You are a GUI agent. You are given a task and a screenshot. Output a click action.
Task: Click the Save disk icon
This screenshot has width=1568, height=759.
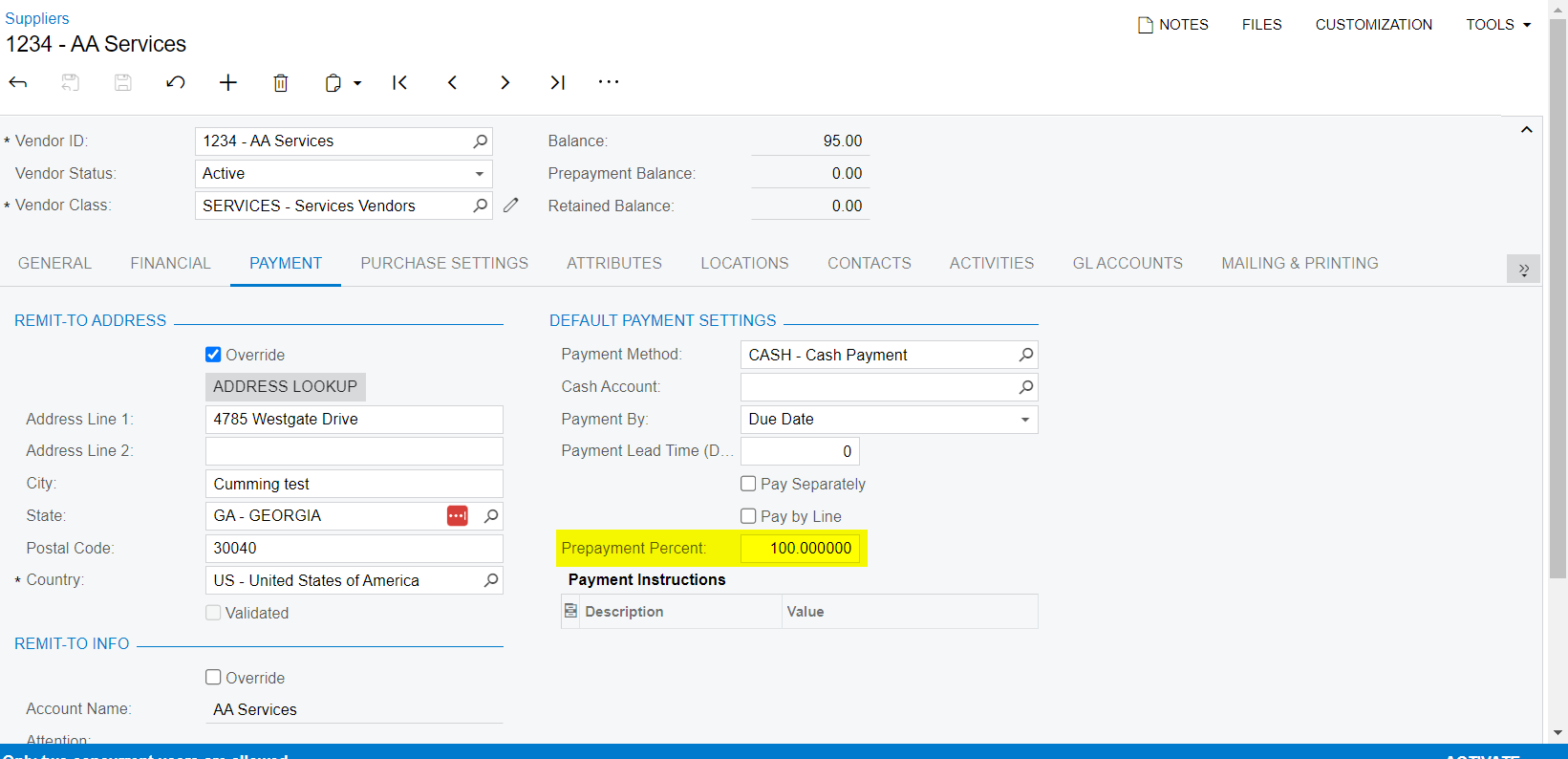click(123, 82)
